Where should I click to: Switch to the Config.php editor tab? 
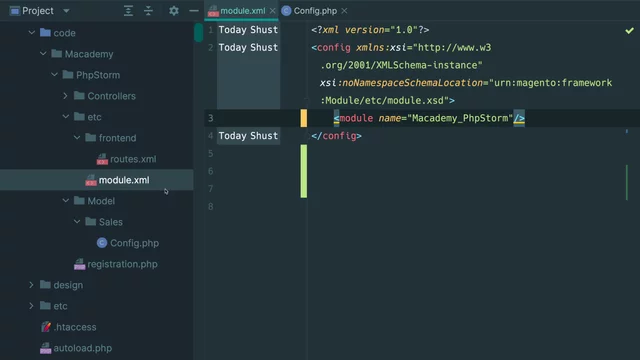(x=315, y=11)
